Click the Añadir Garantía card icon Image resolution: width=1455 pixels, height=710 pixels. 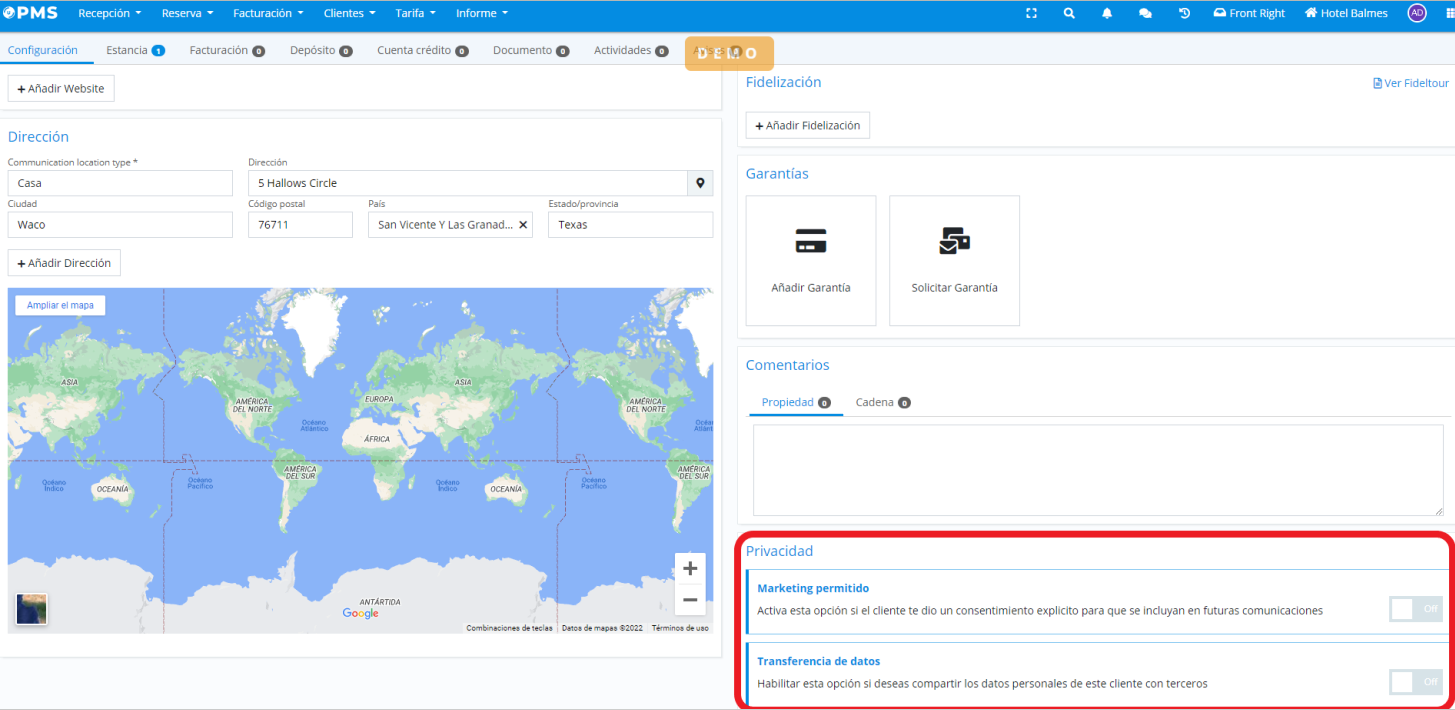pyautogui.click(x=810, y=241)
